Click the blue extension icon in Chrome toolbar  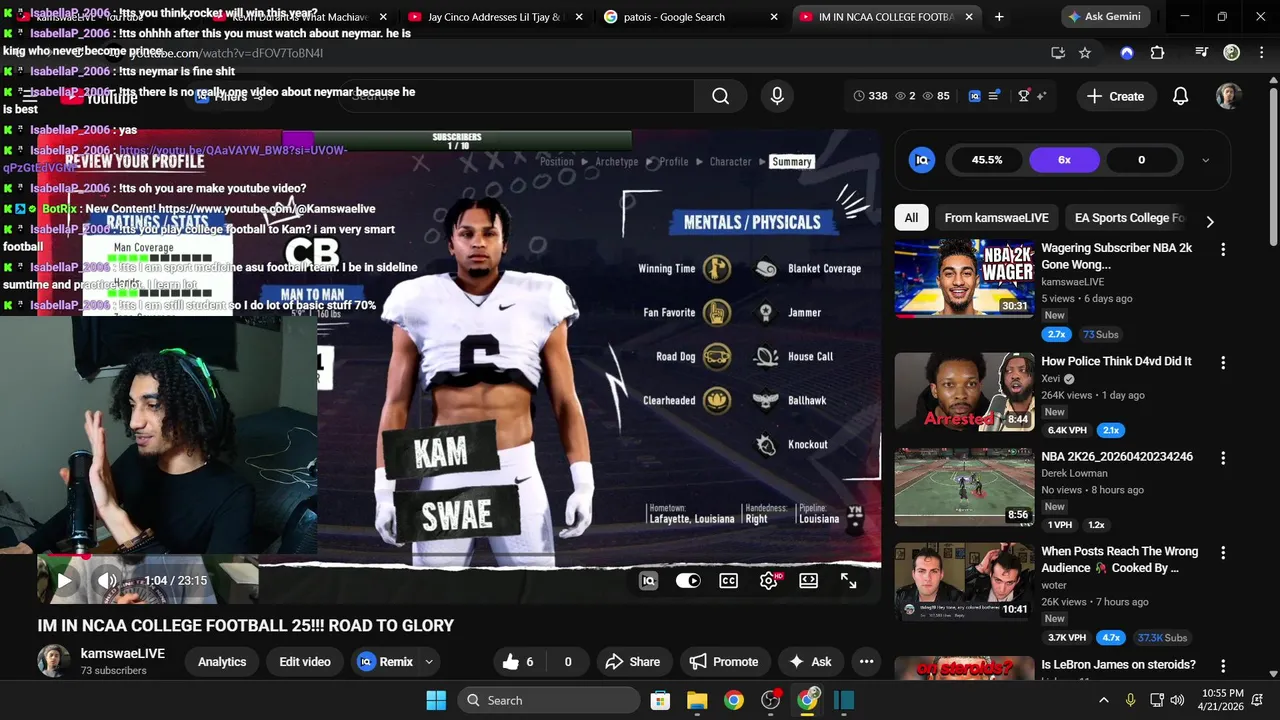pyautogui.click(x=1127, y=53)
